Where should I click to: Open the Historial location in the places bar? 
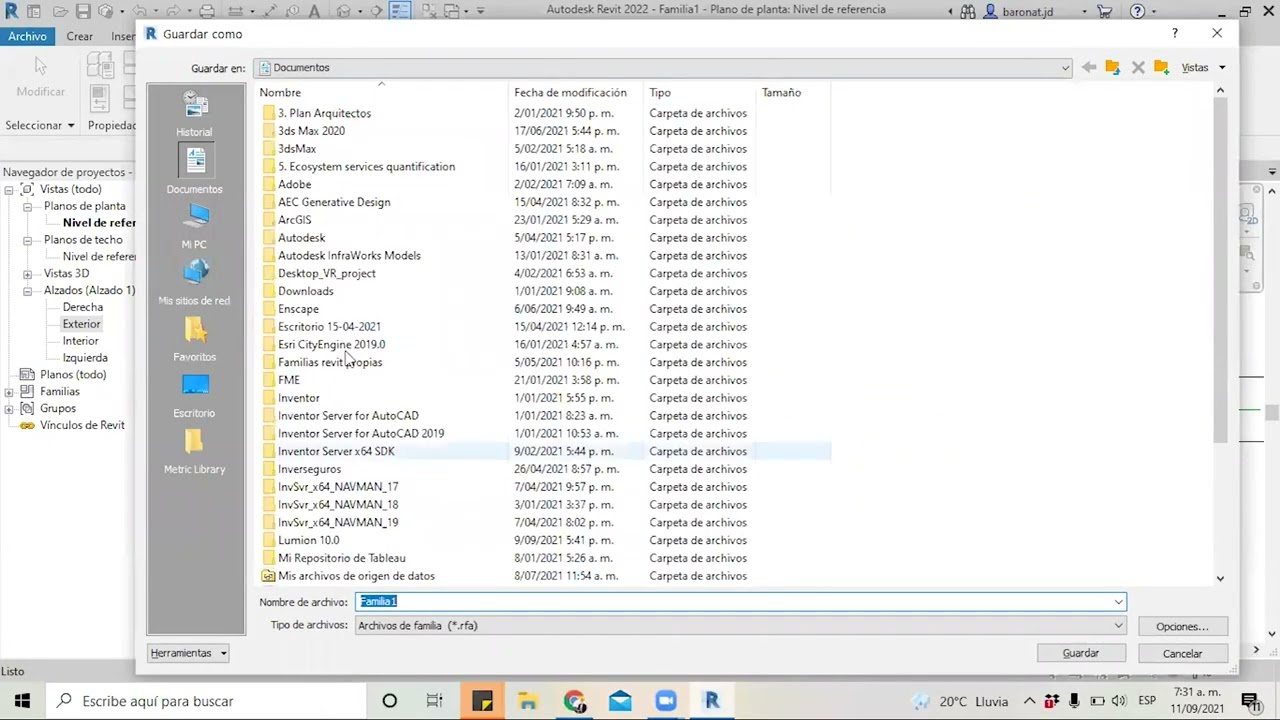(x=195, y=115)
